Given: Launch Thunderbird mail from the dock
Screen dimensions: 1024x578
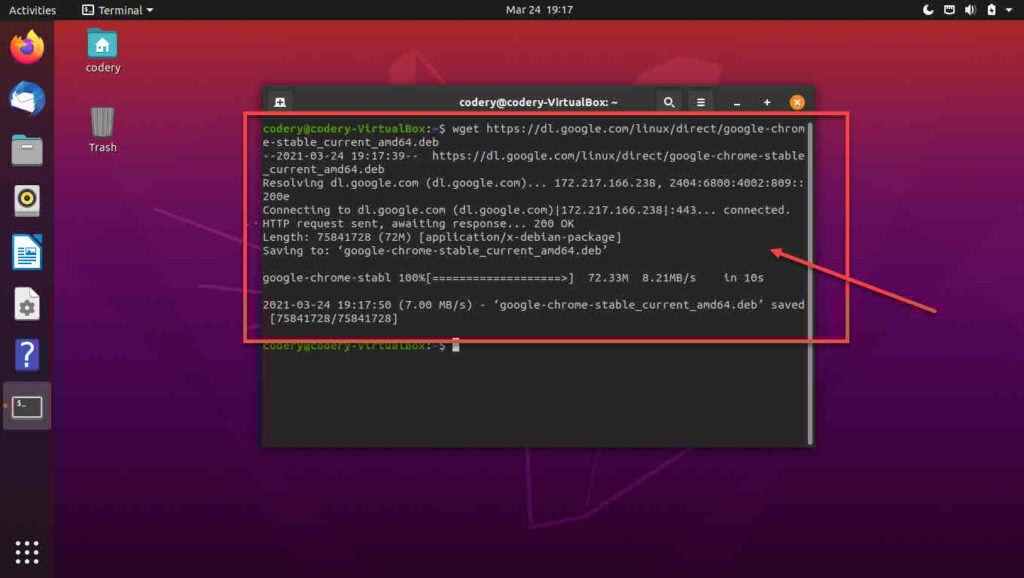Looking at the screenshot, I should pyautogui.click(x=27, y=99).
